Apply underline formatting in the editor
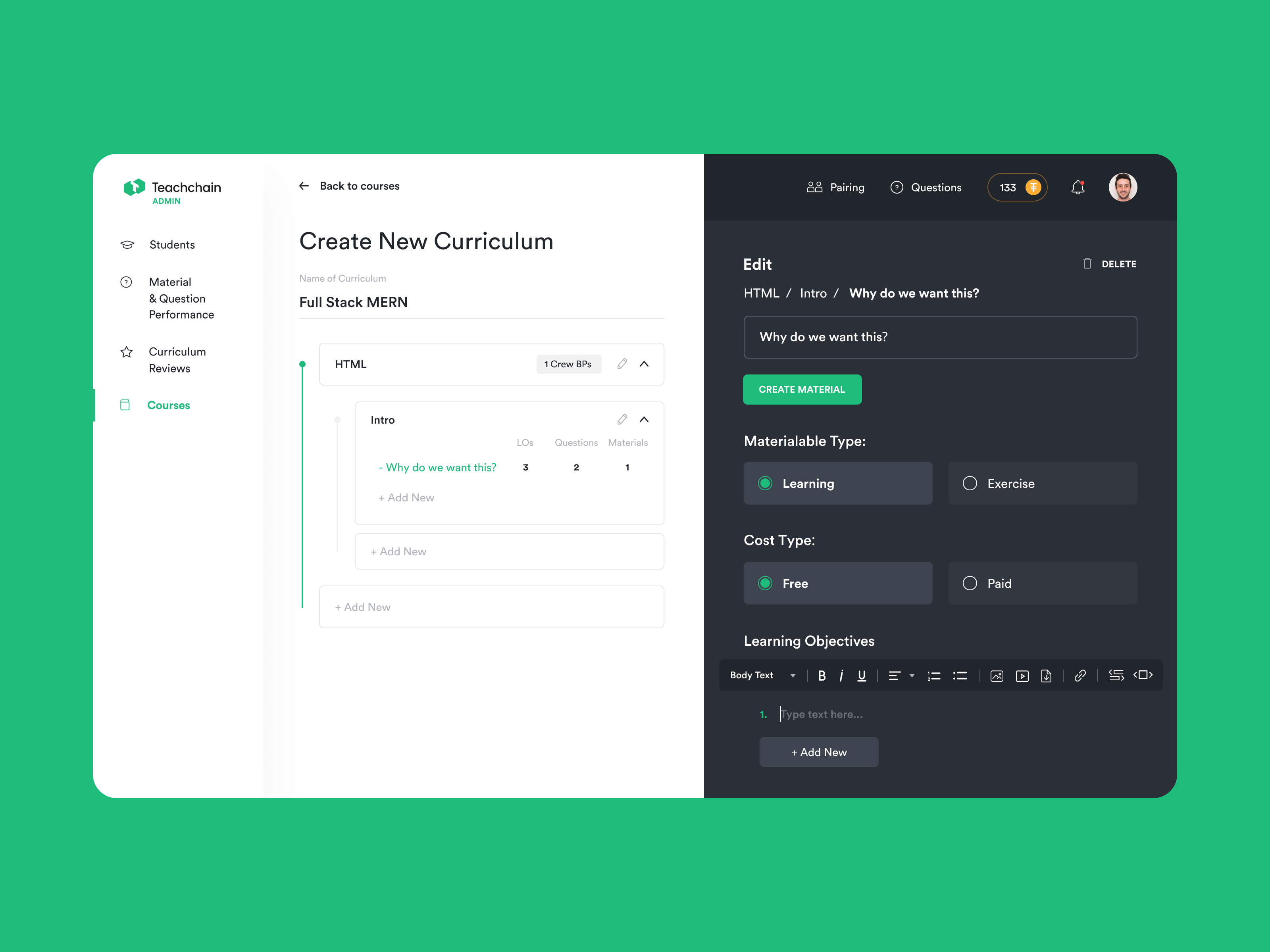Screen dimensions: 1270x952 point(862,676)
